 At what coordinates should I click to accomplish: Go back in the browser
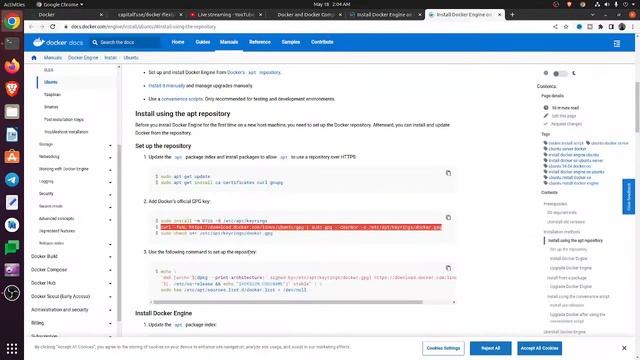point(31,27)
